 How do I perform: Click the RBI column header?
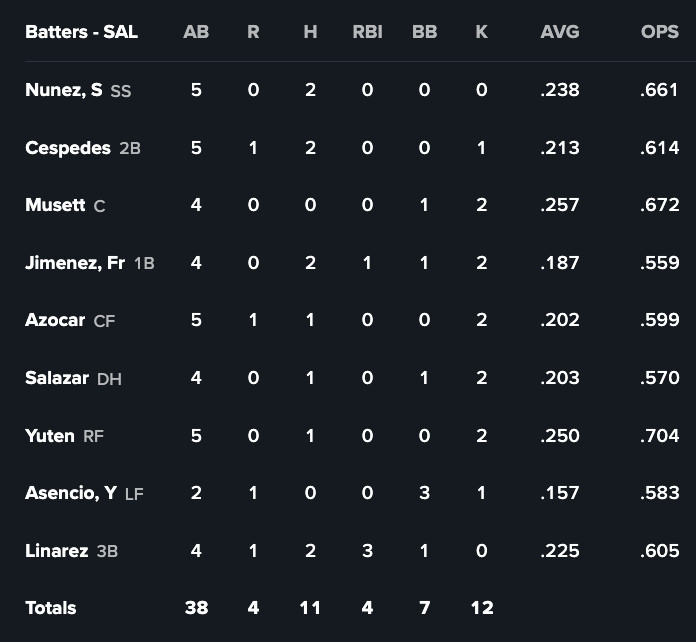pos(367,32)
